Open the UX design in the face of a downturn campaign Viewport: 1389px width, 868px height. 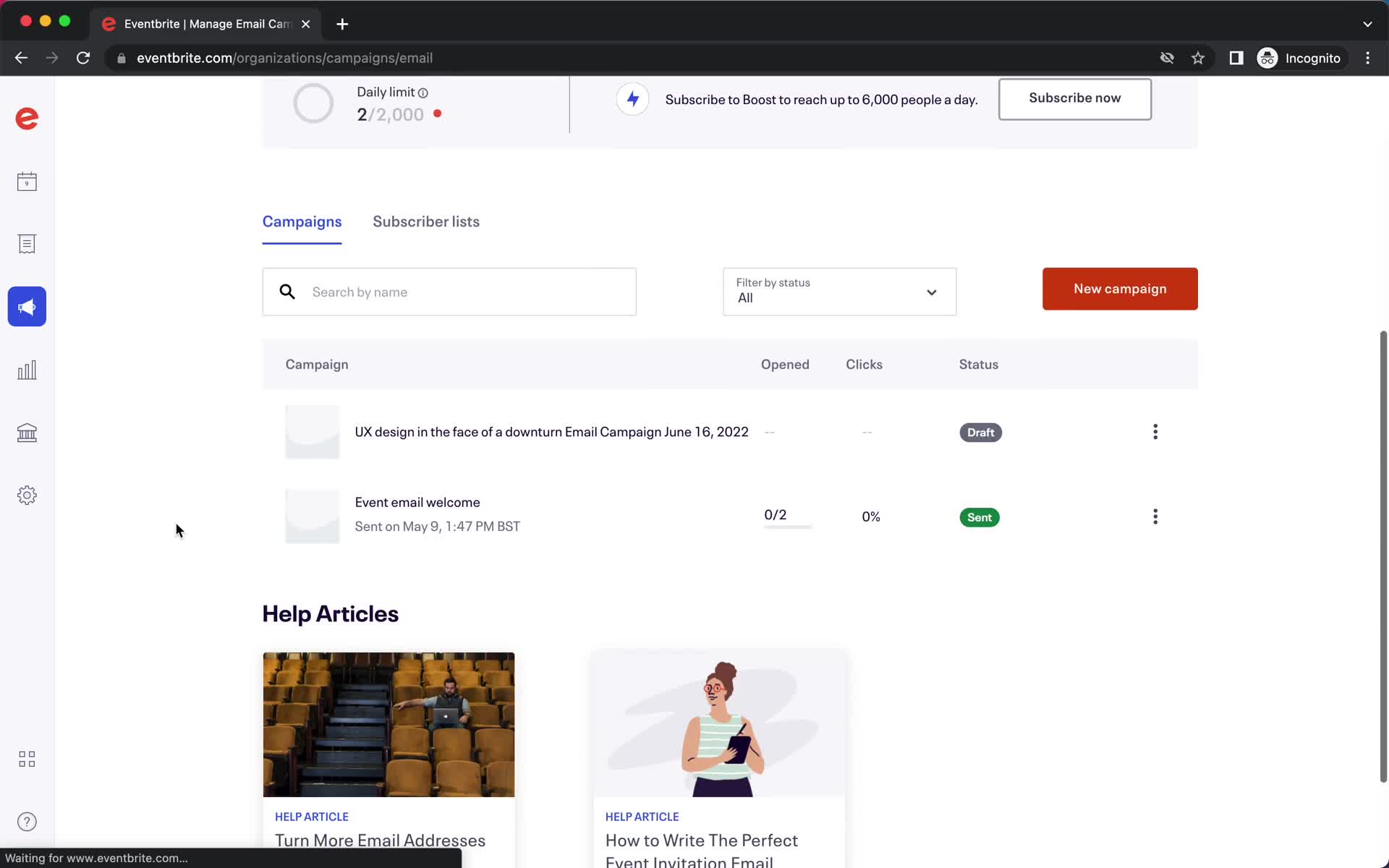coord(551,432)
